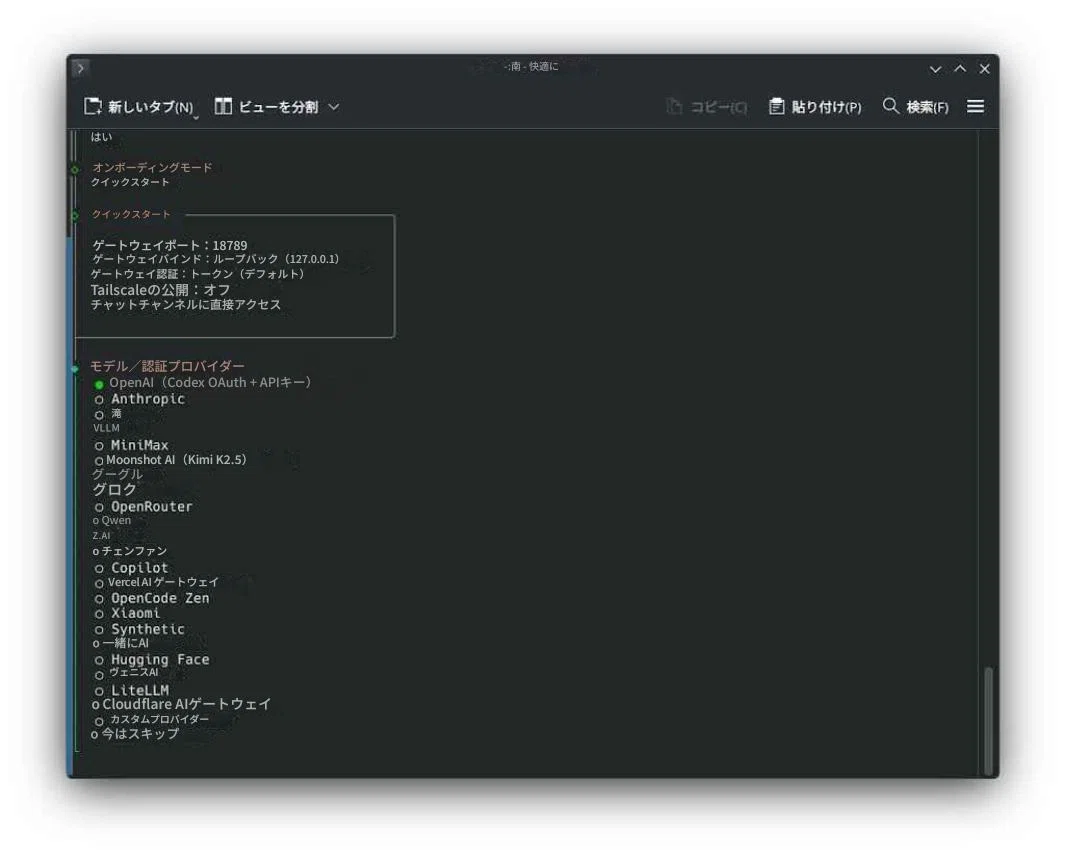
Task: Click the グーグル text
Action: click(117, 474)
